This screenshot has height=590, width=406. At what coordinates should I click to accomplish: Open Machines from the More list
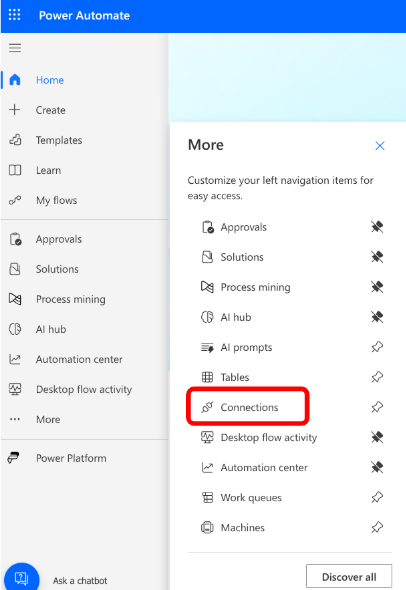pyautogui.click(x=243, y=528)
